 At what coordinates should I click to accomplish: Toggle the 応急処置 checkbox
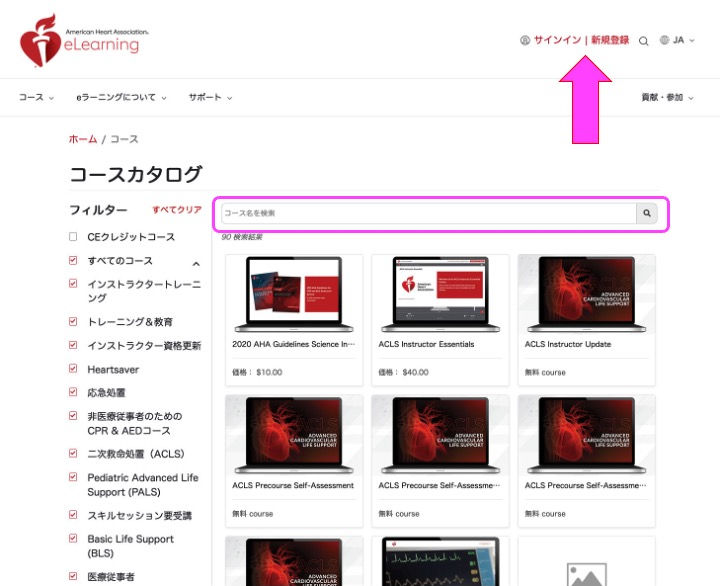click(x=73, y=392)
